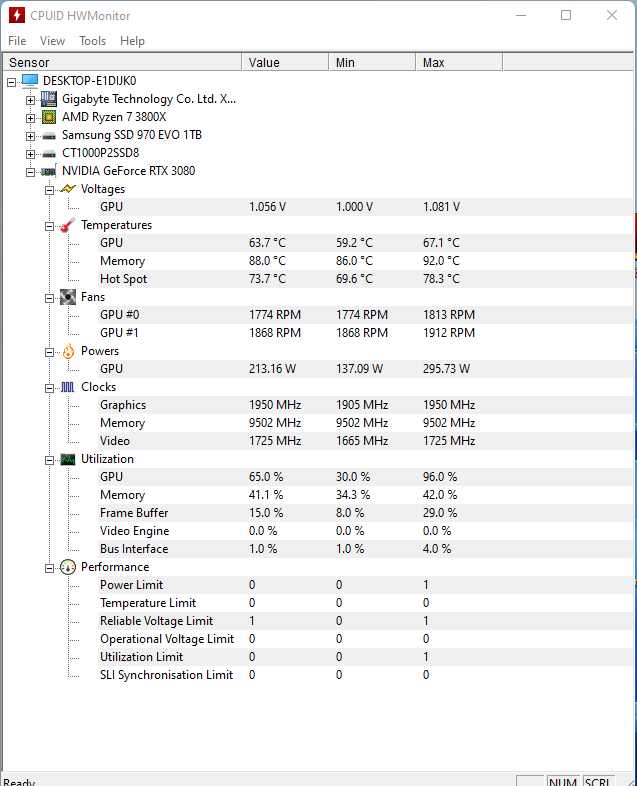Viewport: 637px width, 786px height.
Task: Select the Bus Interface row
Action: (366, 549)
